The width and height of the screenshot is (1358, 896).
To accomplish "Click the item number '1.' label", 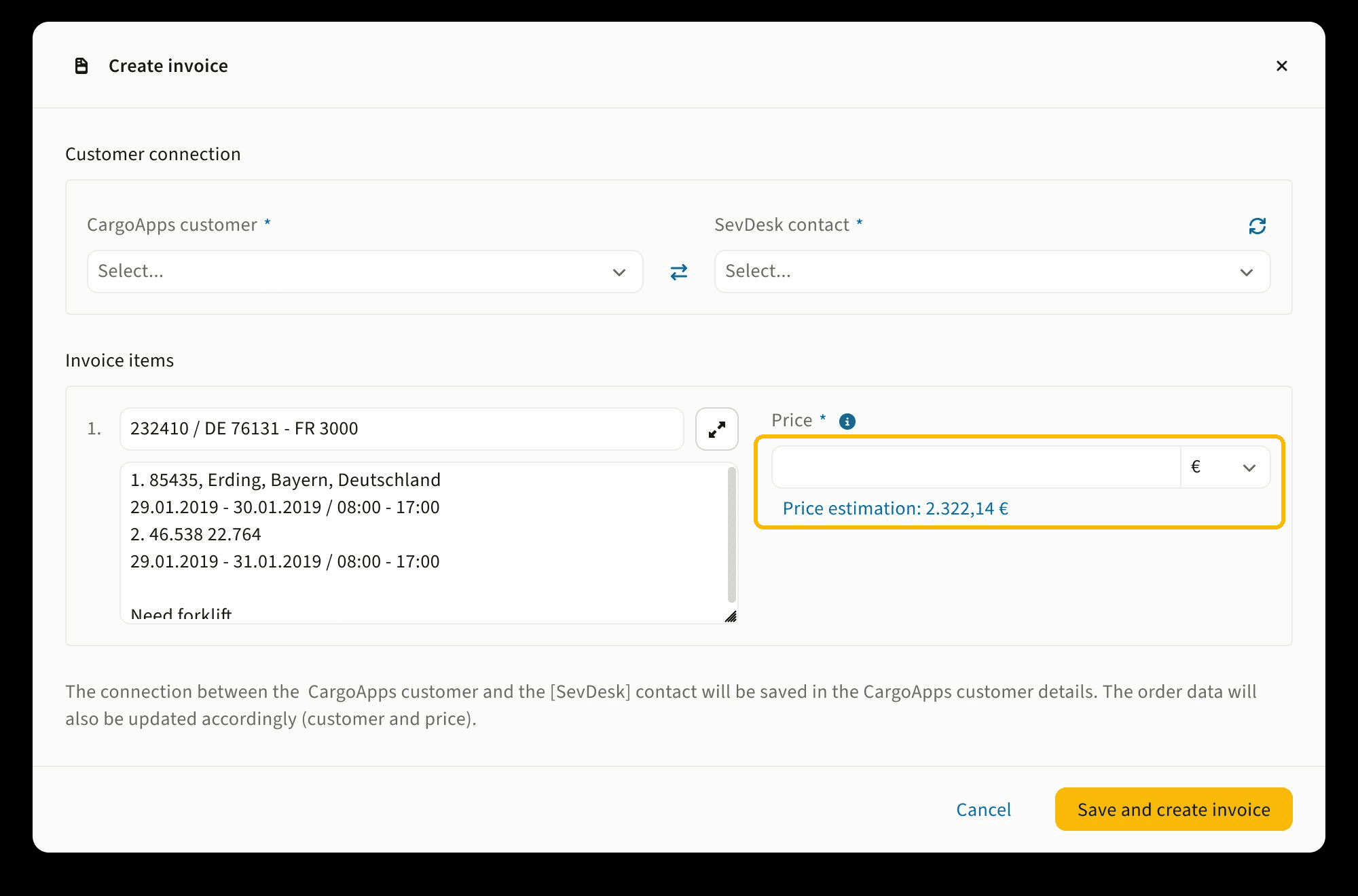I will tap(94, 429).
